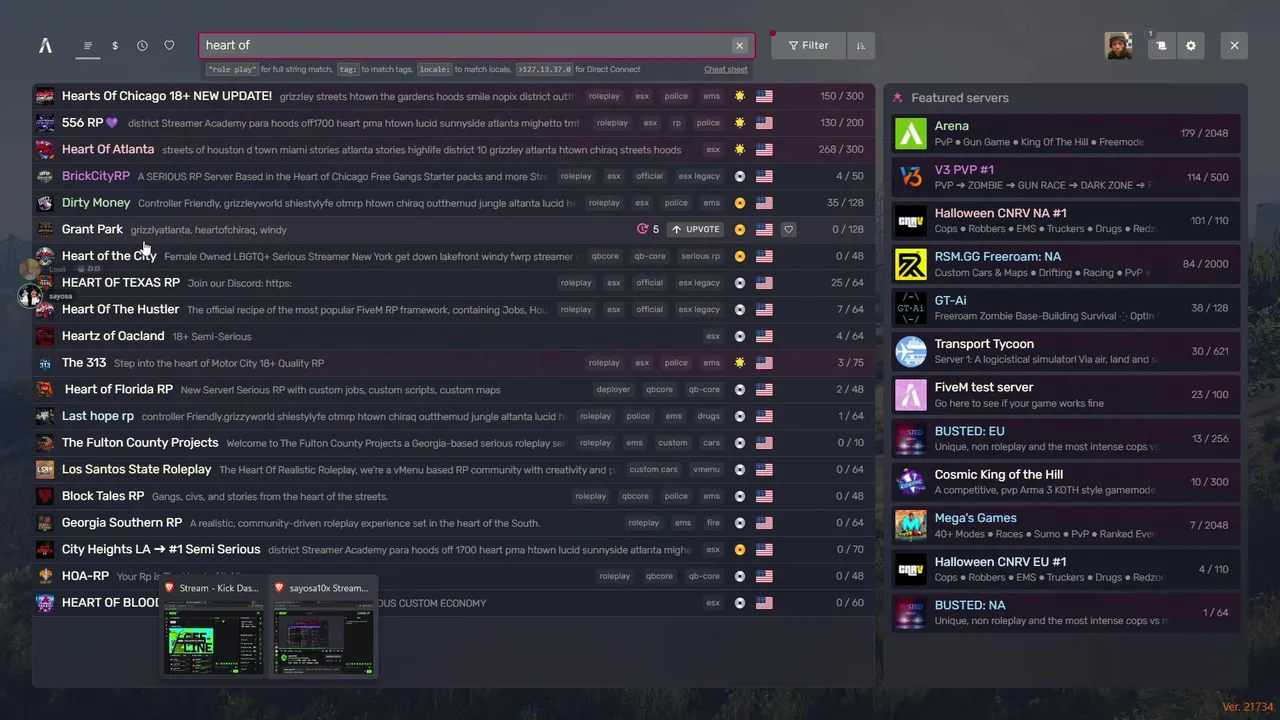Open the Cheat sheet link
This screenshot has height=720, width=1280.
(726, 70)
